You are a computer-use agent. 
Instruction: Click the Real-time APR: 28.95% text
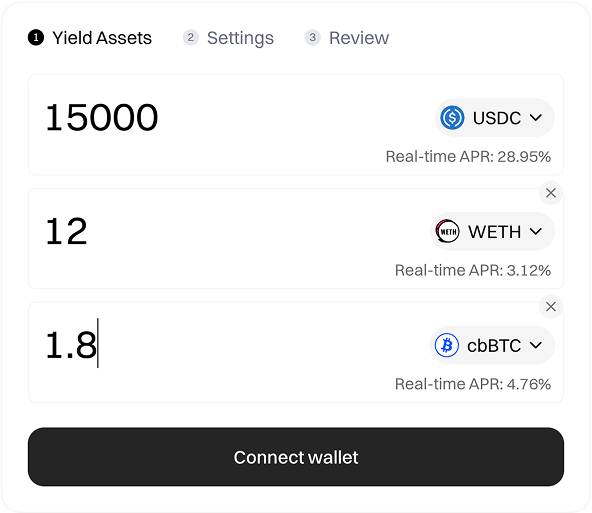[468, 157]
